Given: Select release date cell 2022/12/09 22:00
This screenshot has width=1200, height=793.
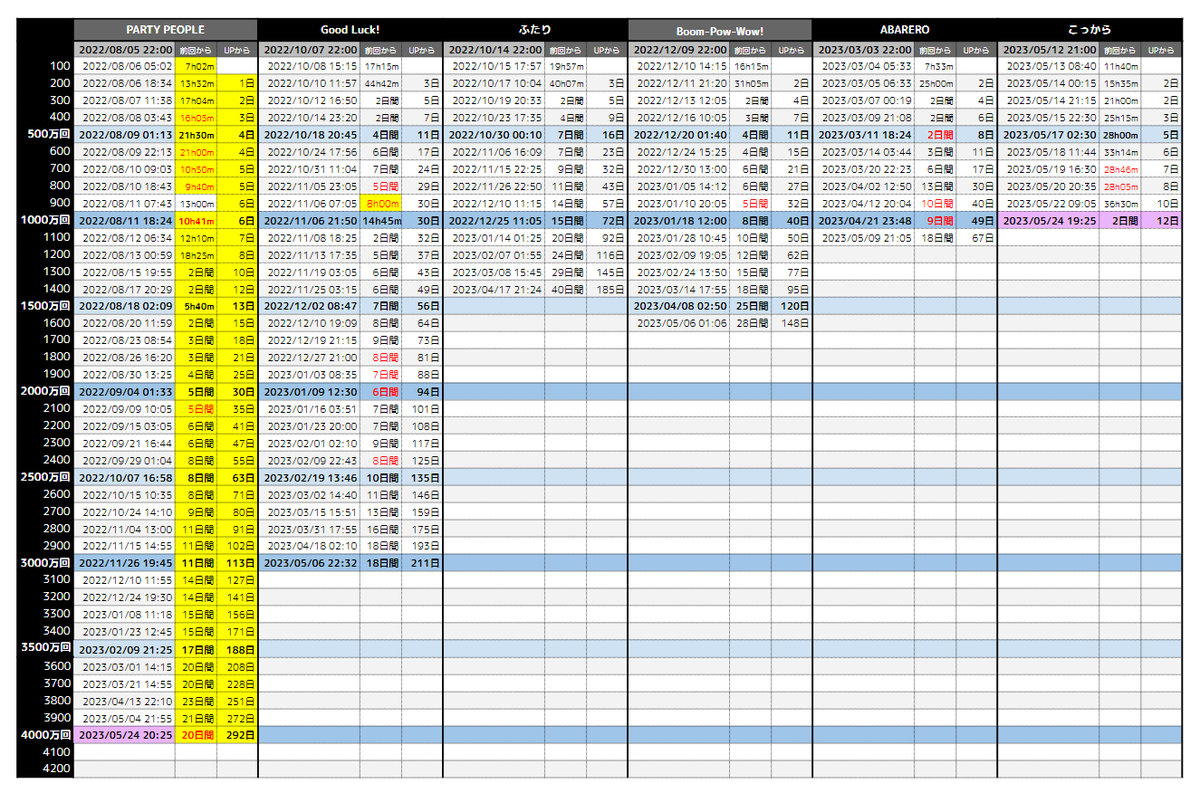Looking at the screenshot, I should coord(679,49).
